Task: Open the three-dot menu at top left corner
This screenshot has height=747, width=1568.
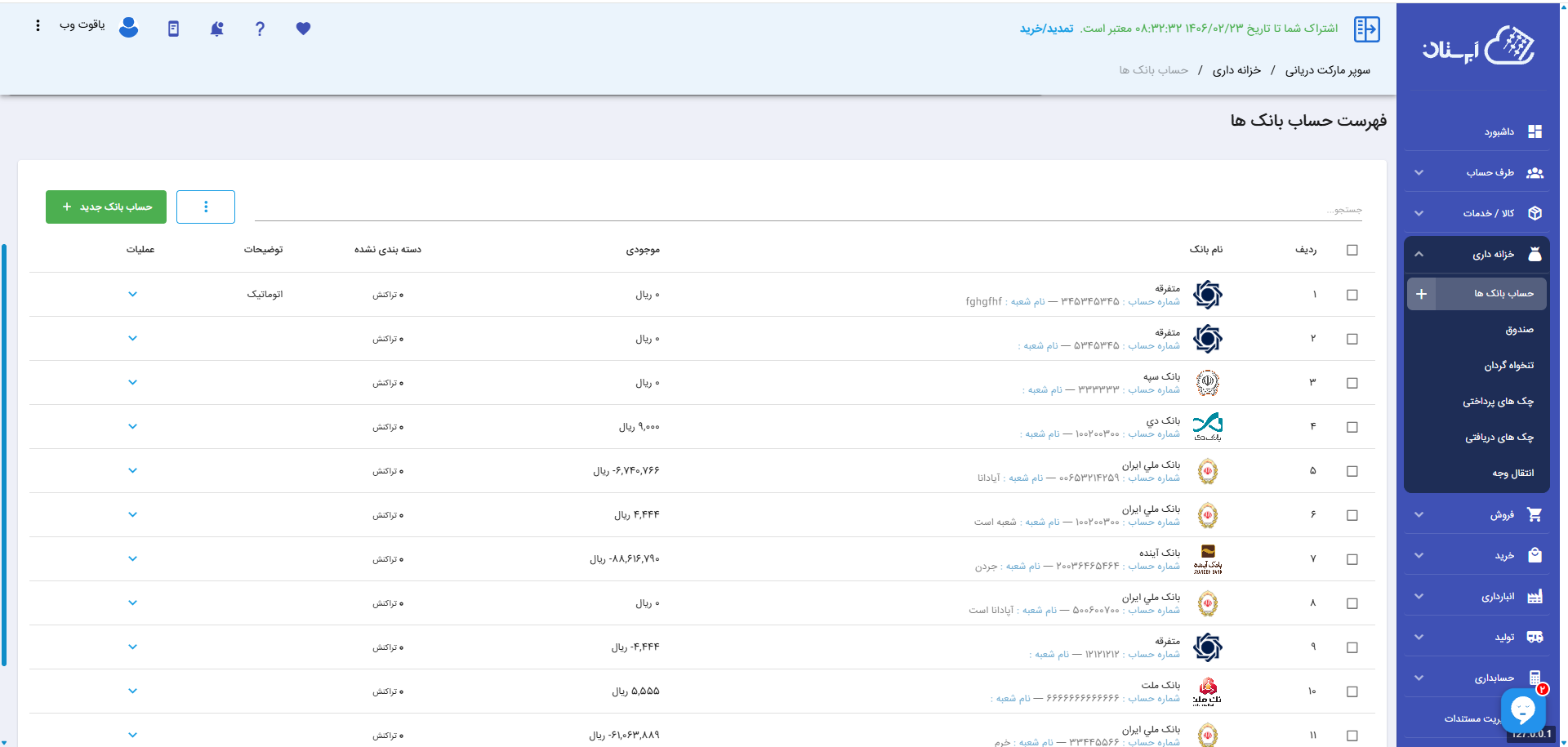Action: pyautogui.click(x=38, y=25)
